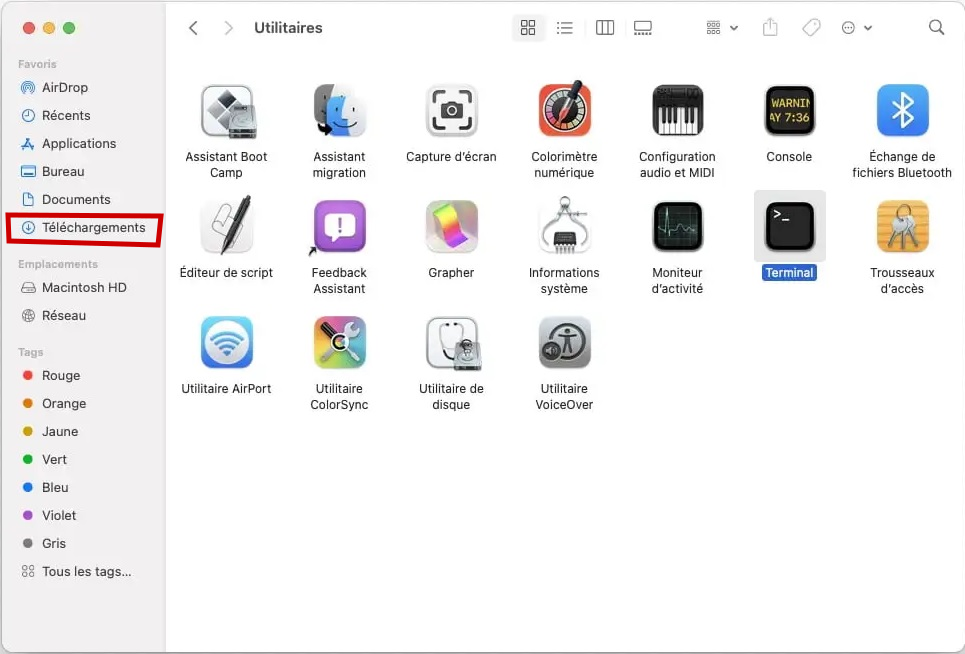Click the Share toolbar button
The image size is (965, 654).
pos(770,28)
